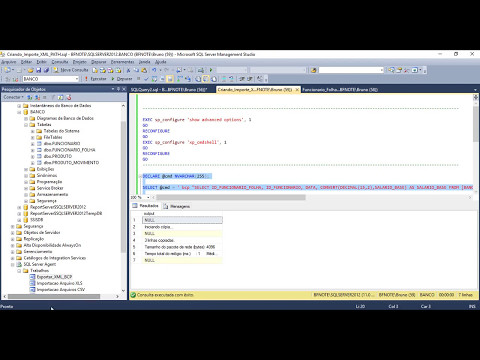480x360 pixels.
Task: Click the Parse checkmark icon
Action: coord(146,79)
